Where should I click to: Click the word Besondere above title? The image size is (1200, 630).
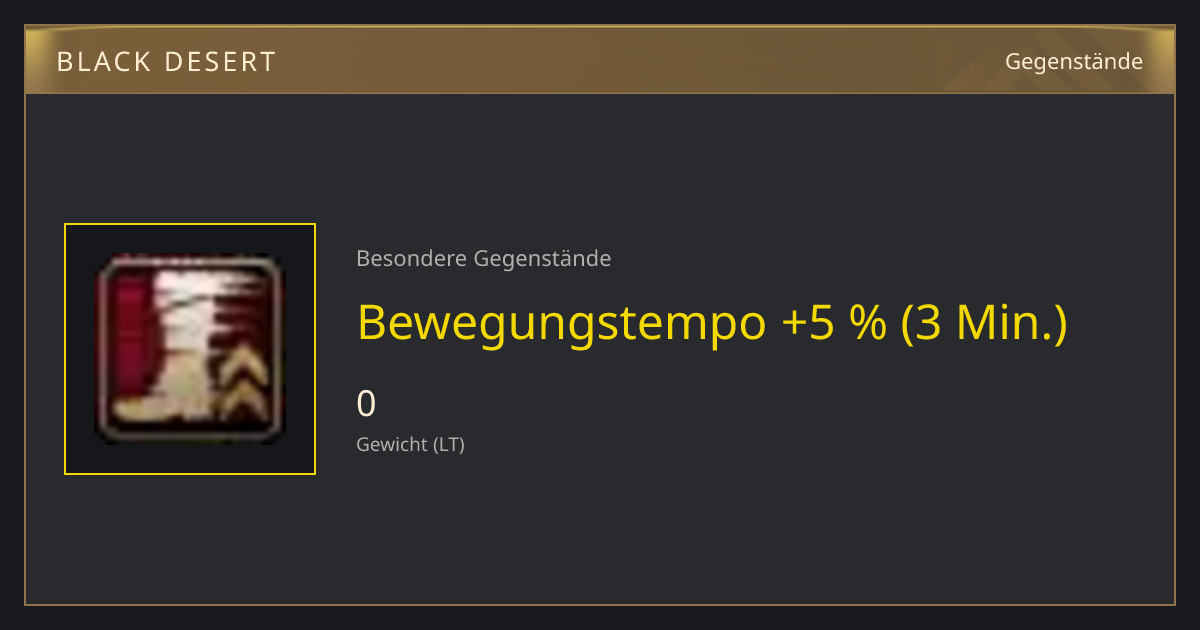411,259
